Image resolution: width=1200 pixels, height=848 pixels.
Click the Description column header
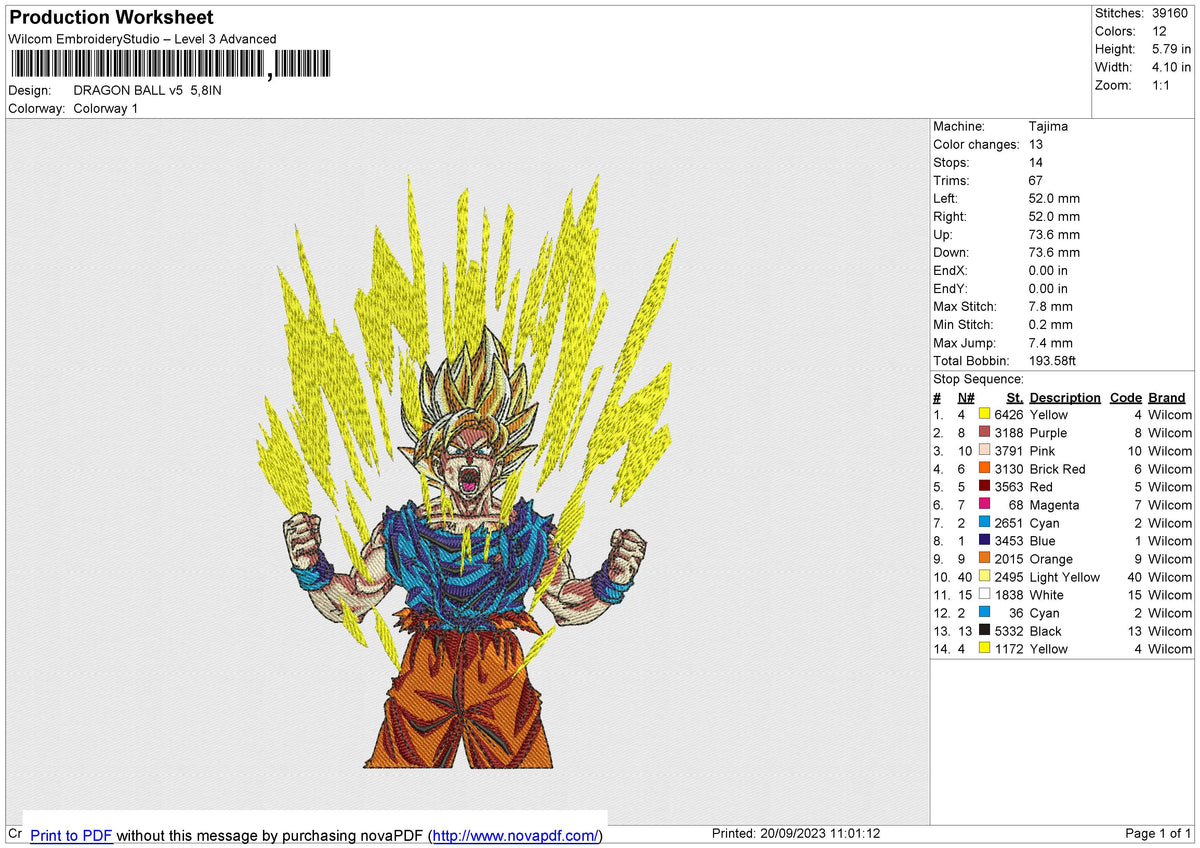pos(1065,397)
